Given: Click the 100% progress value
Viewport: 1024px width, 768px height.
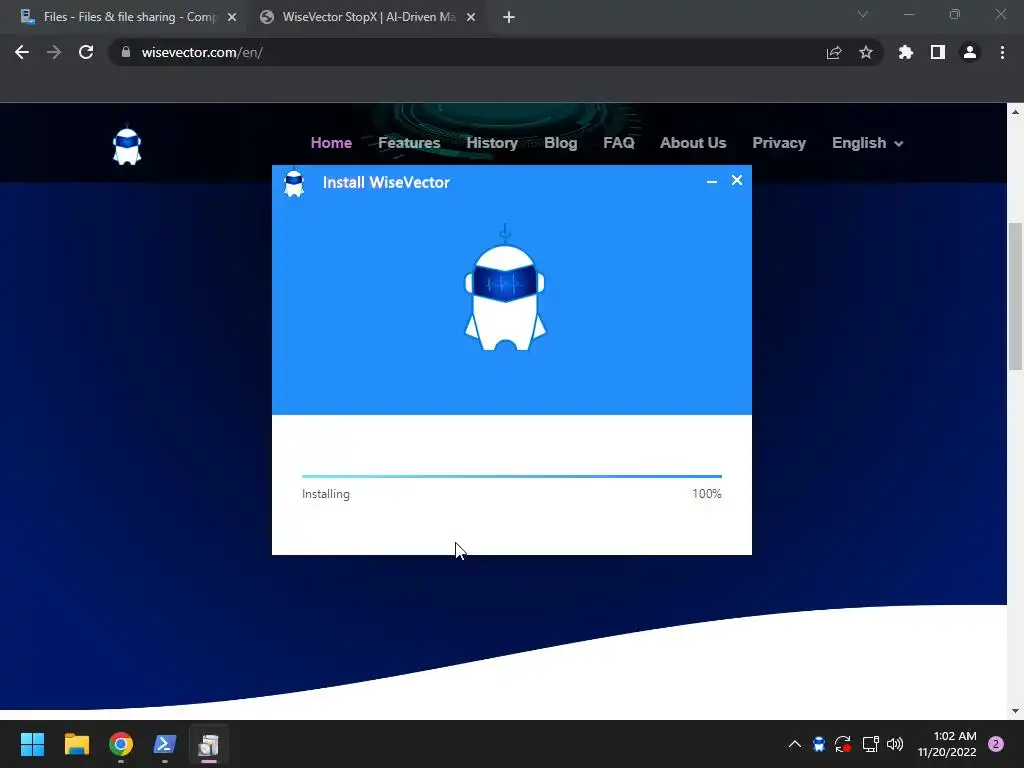Looking at the screenshot, I should click(x=707, y=494).
